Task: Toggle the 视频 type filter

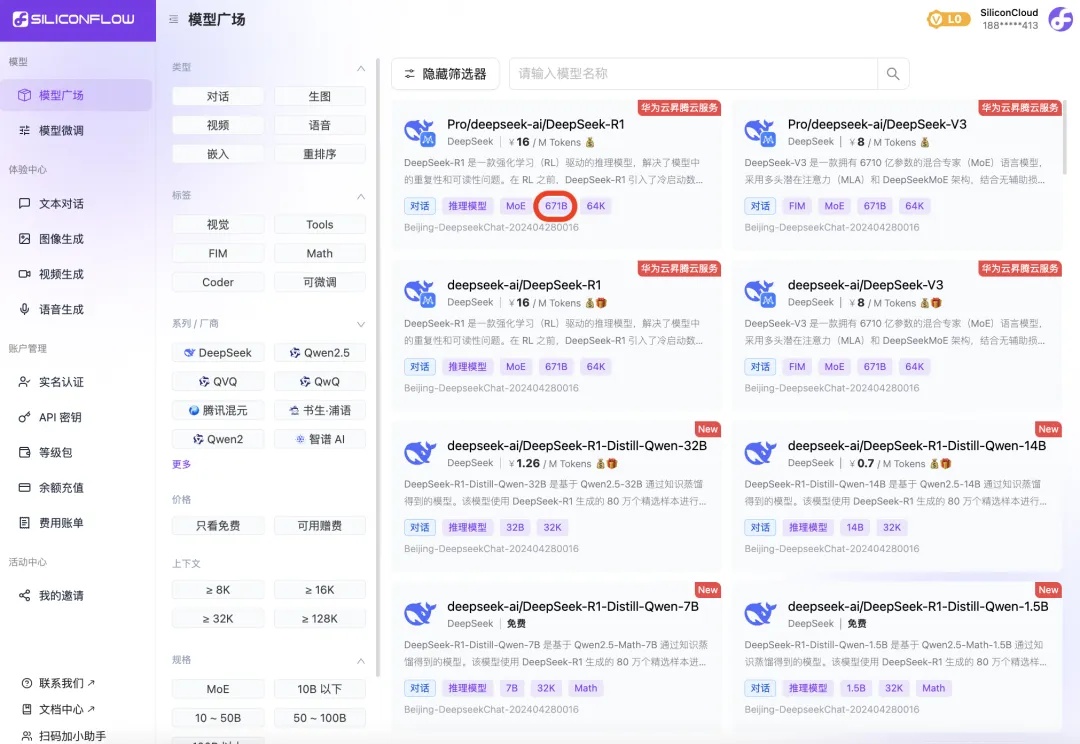Action: pos(218,125)
